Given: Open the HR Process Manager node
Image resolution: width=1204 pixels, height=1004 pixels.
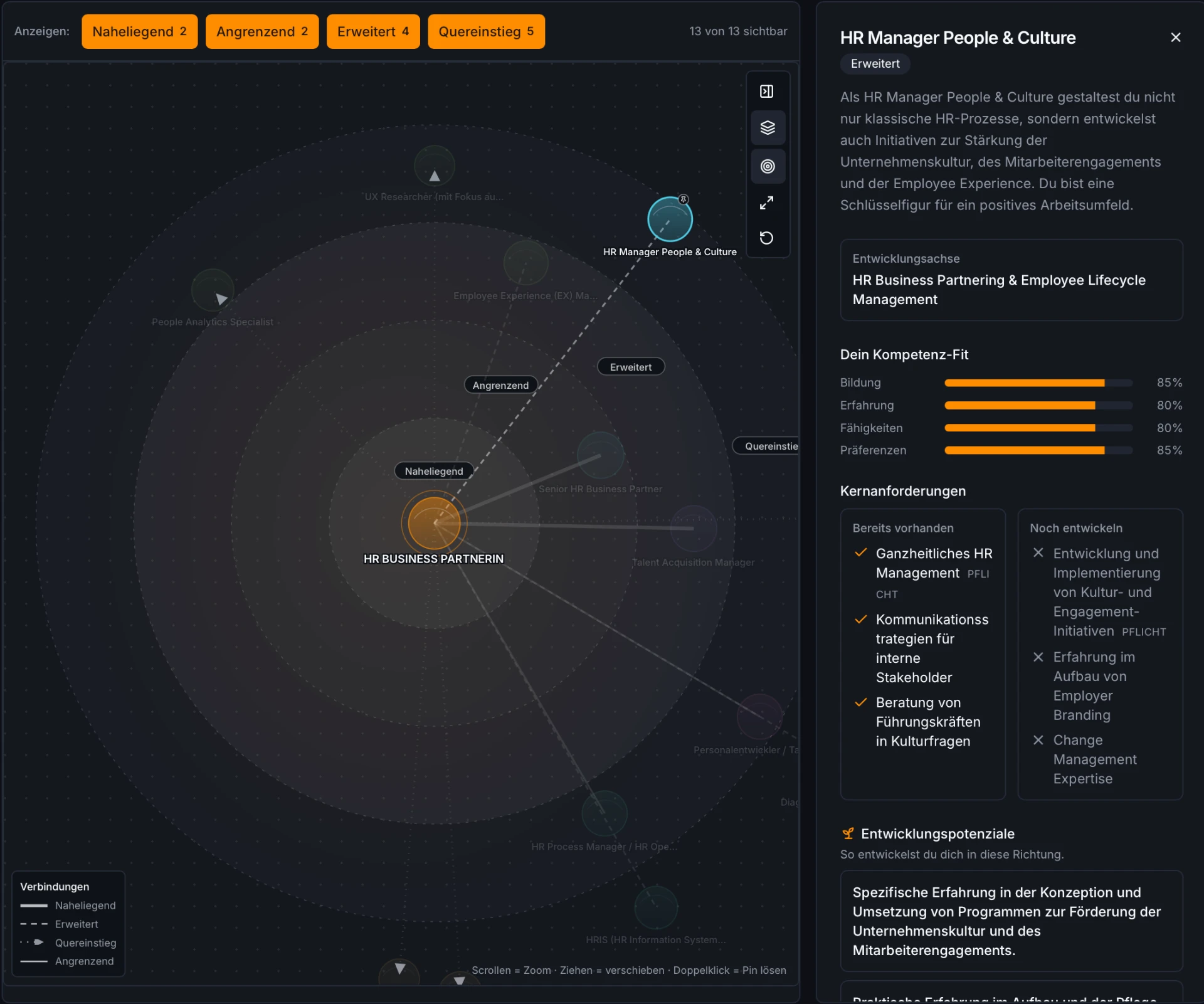Looking at the screenshot, I should coord(605,814).
